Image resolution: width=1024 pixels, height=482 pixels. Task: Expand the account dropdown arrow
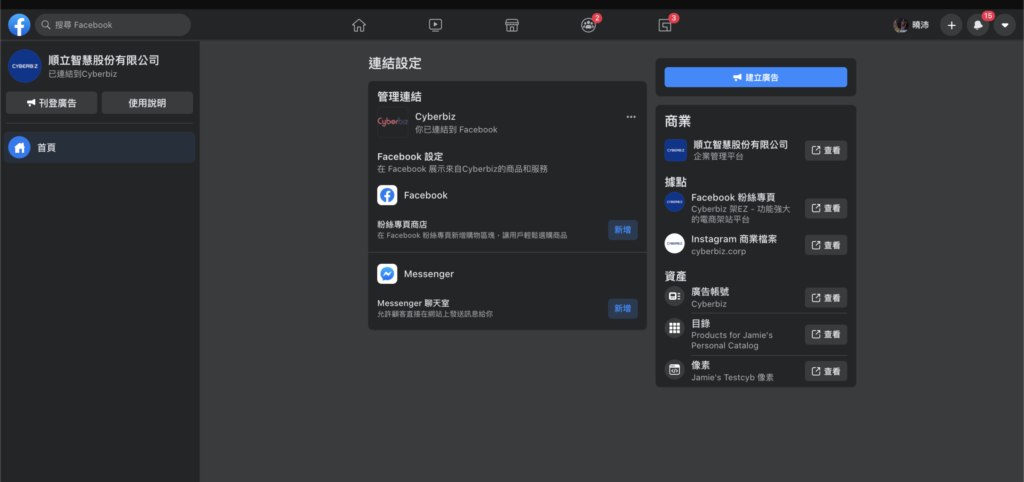(x=1004, y=25)
